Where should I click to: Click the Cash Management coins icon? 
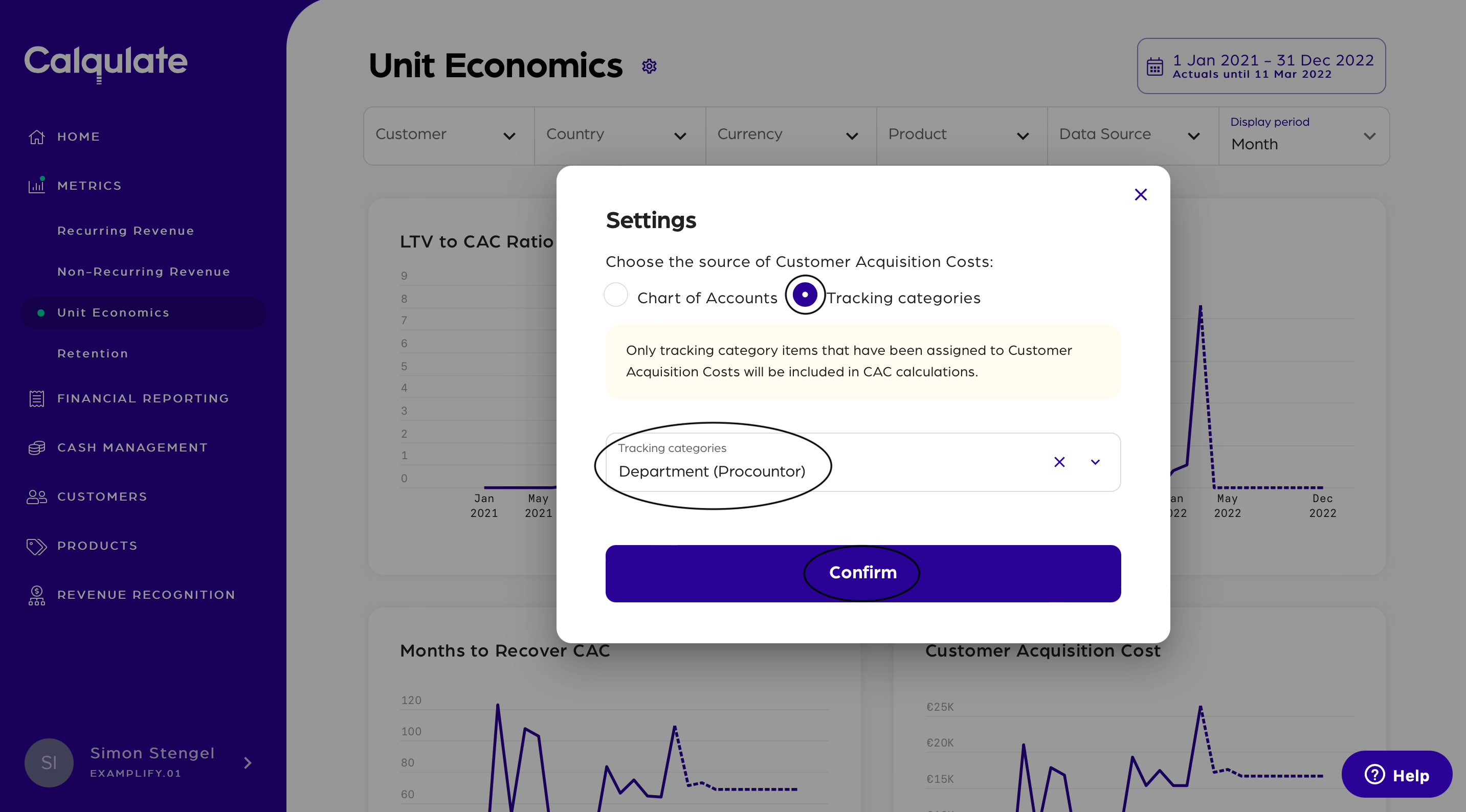36,448
